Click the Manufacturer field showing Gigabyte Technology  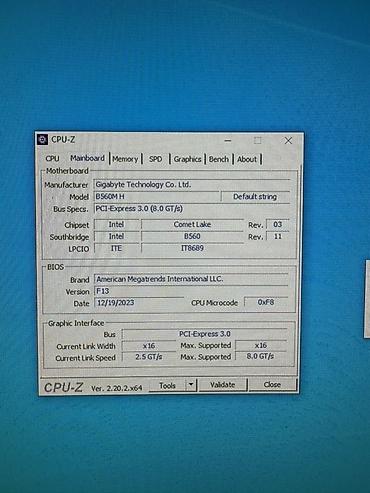coord(192,185)
